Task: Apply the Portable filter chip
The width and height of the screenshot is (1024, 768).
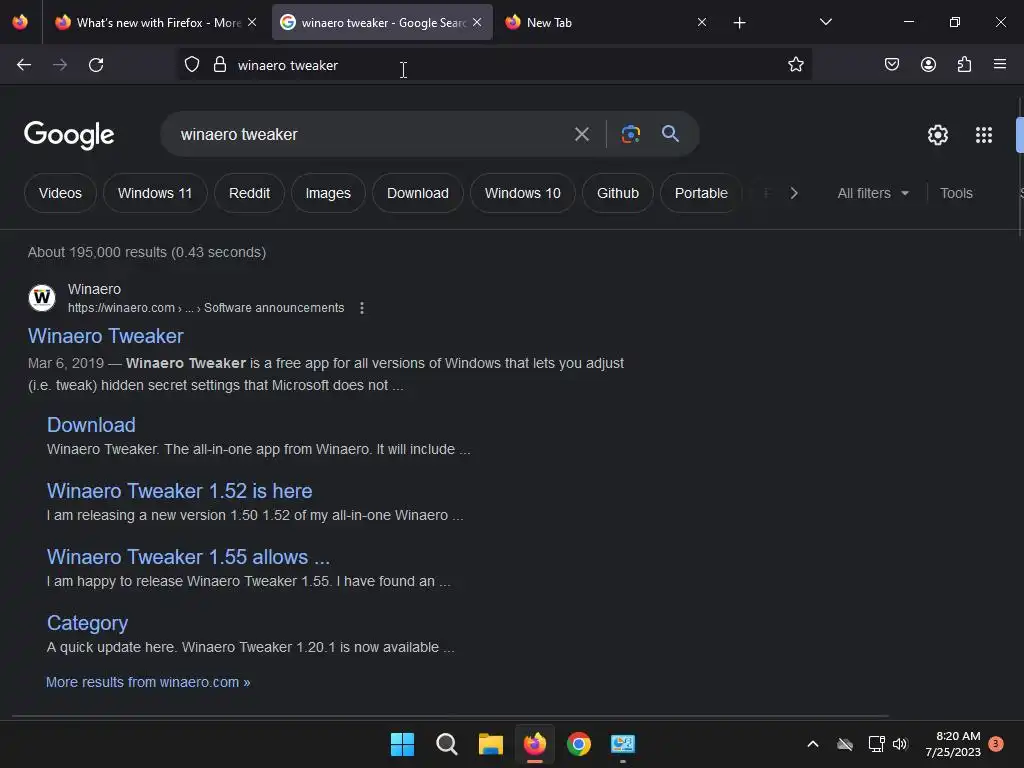Action: click(x=701, y=193)
